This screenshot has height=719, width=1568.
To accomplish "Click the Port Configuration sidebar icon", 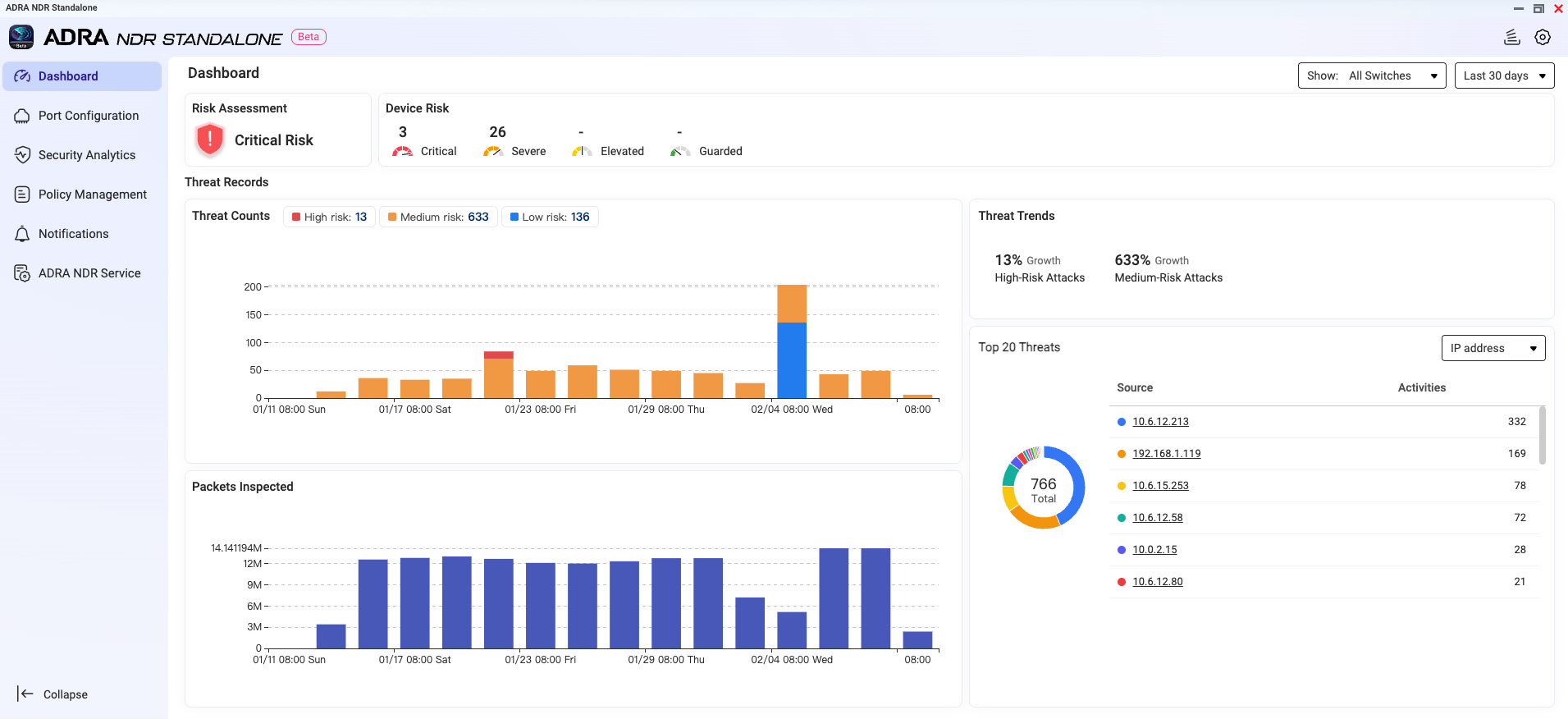I will pos(22,116).
